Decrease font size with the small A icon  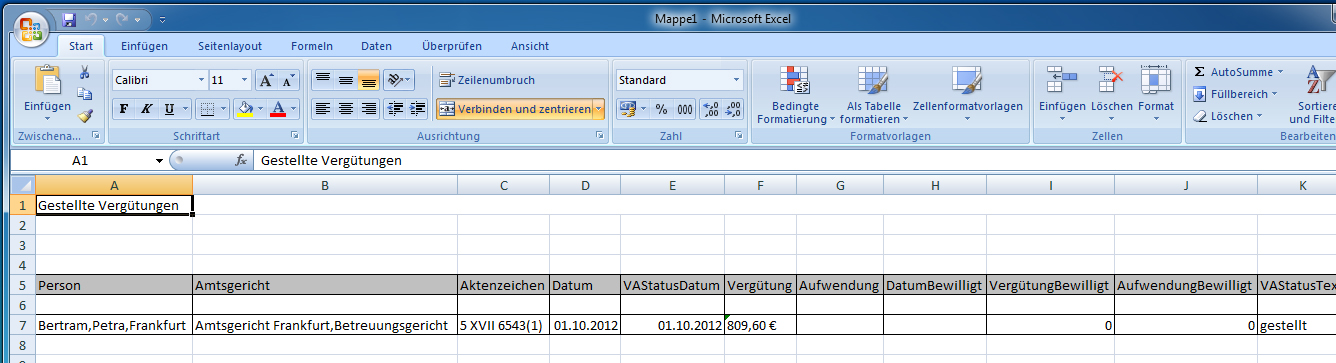click(x=288, y=80)
